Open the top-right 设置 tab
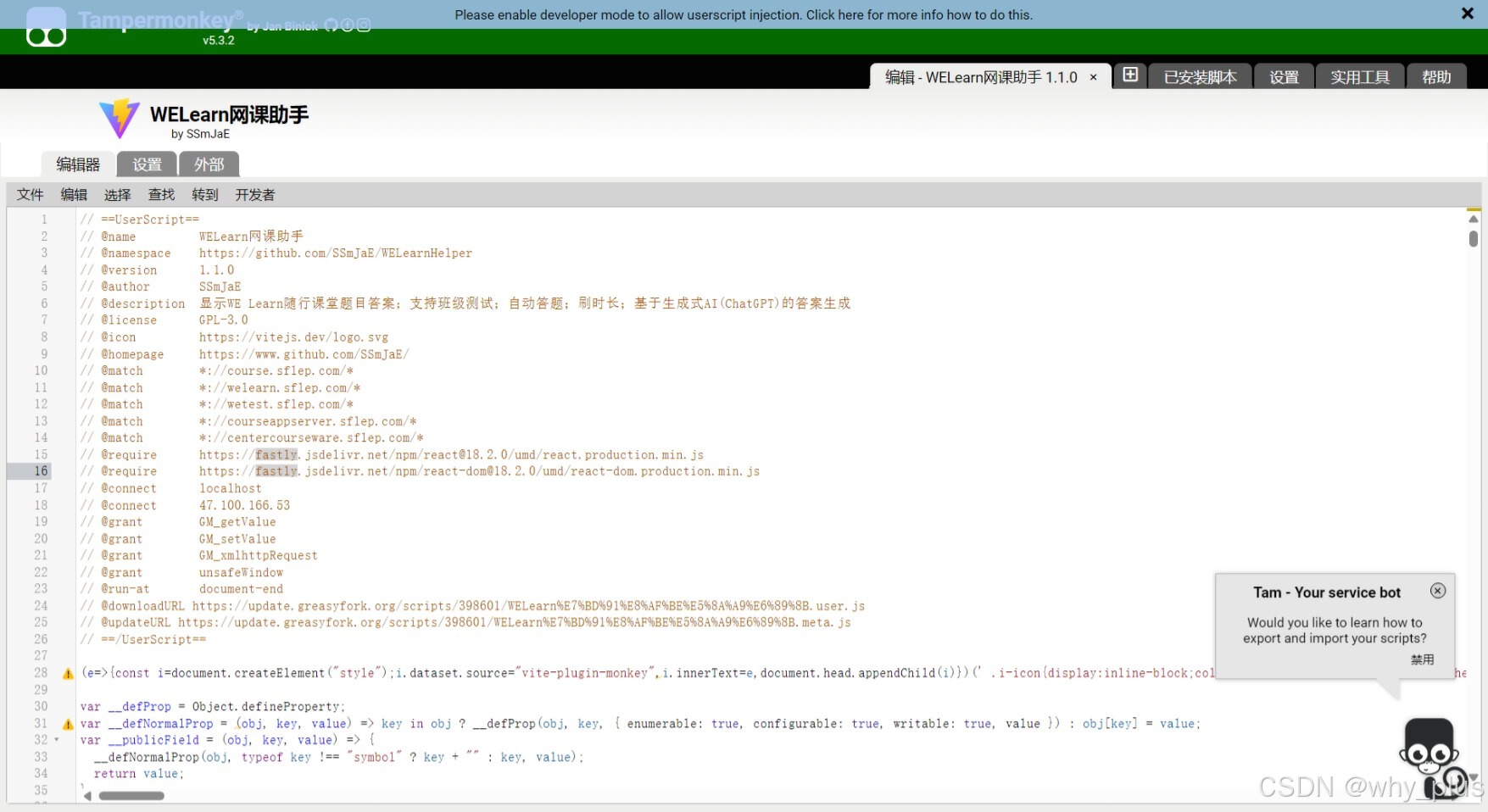Viewport: 1488px width, 812px height. [x=1284, y=77]
